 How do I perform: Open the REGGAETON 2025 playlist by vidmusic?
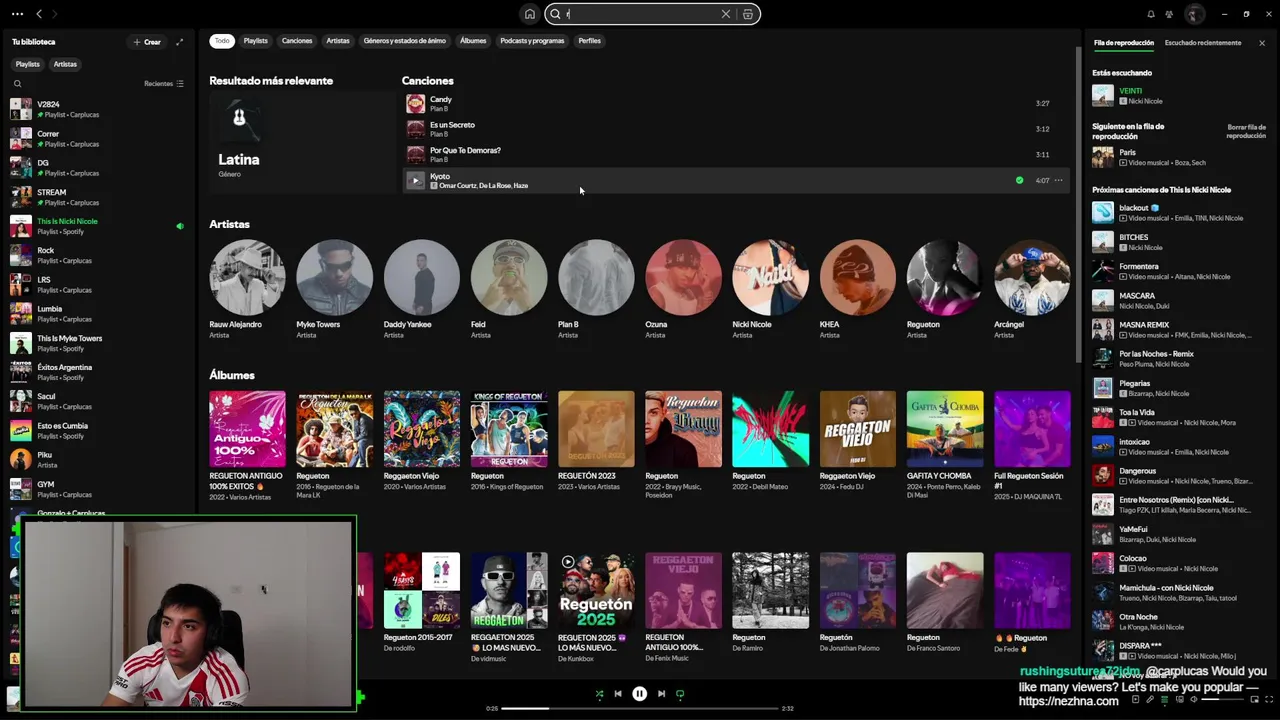click(509, 607)
